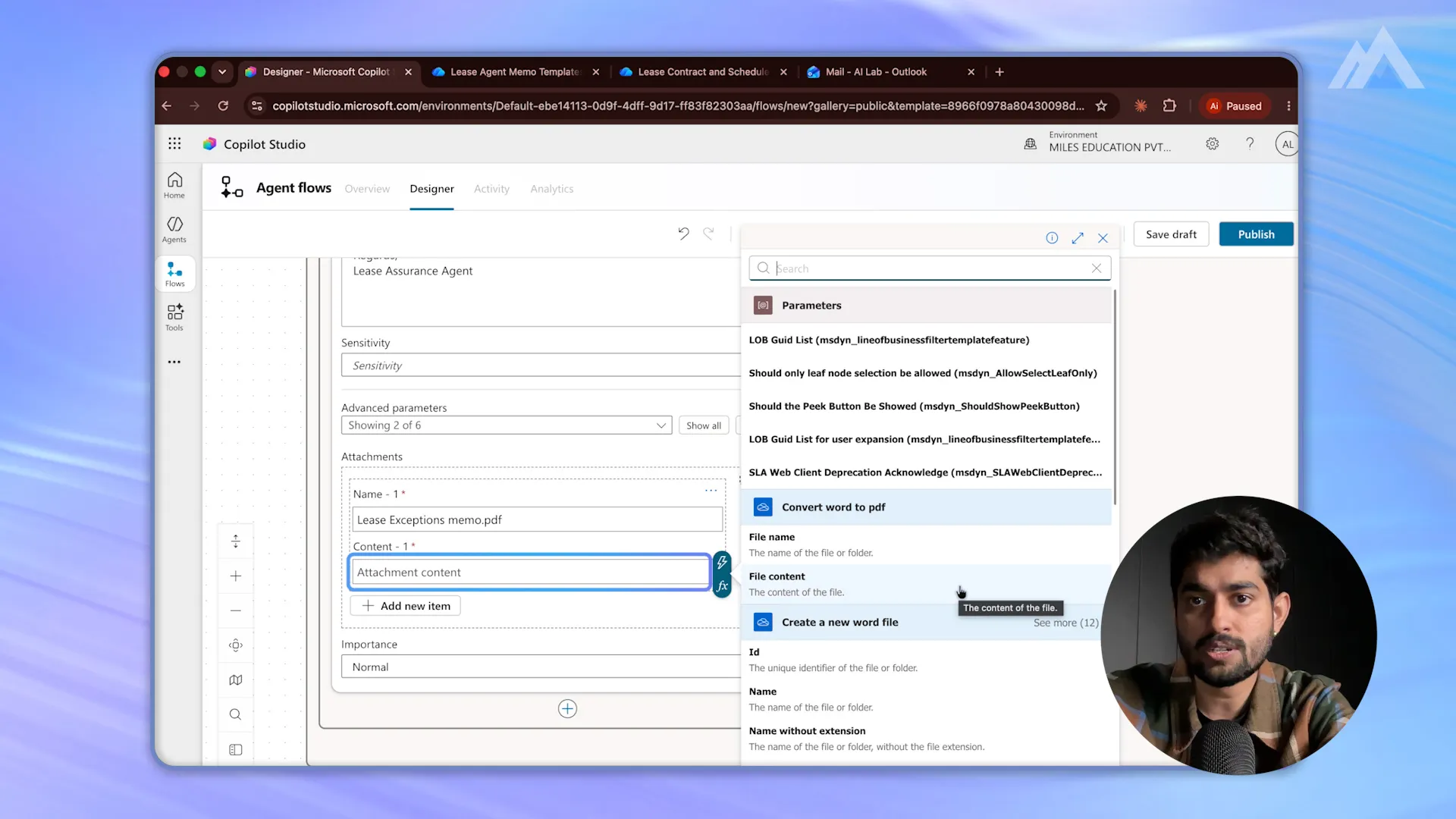This screenshot has width=1456, height=819.
Task: Open Tools in the sidebar
Action: point(174,318)
